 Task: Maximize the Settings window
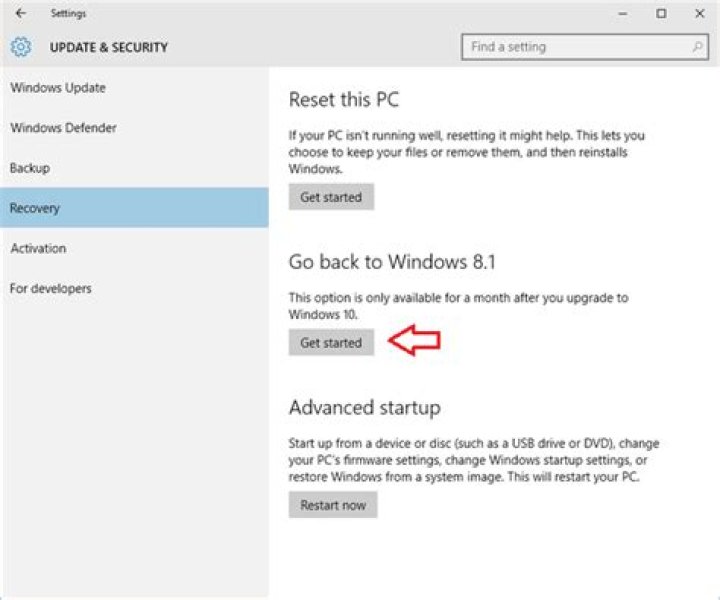point(661,14)
